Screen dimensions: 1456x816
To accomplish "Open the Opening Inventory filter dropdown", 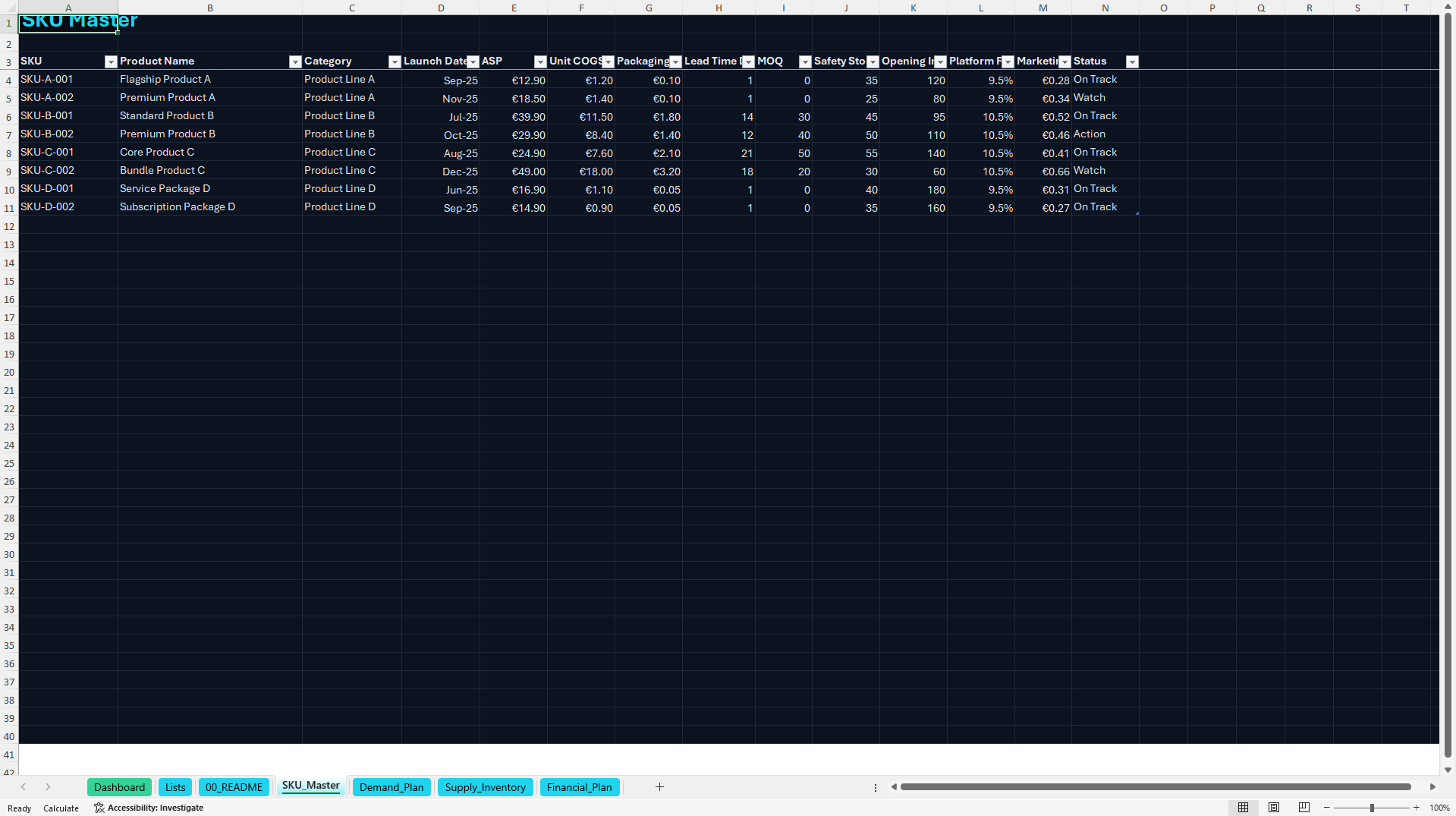I will click(940, 61).
